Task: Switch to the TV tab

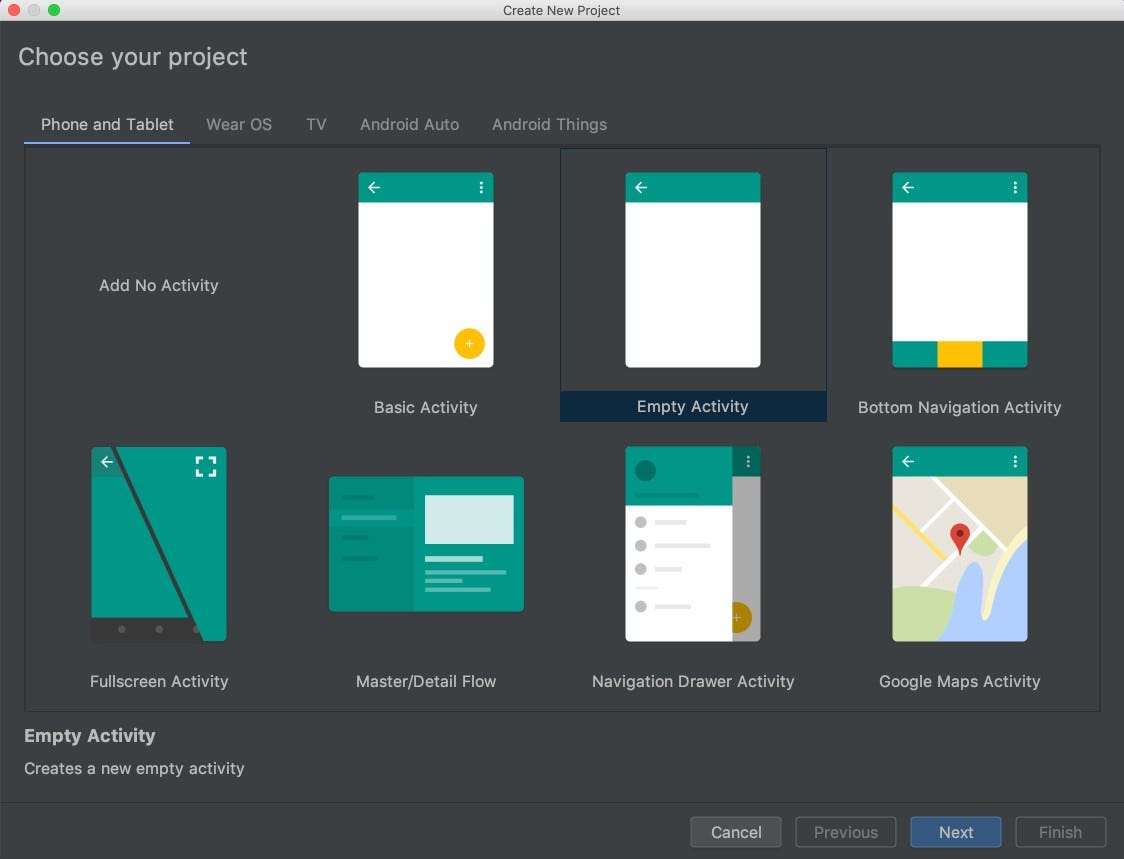Action: pyautogui.click(x=316, y=125)
